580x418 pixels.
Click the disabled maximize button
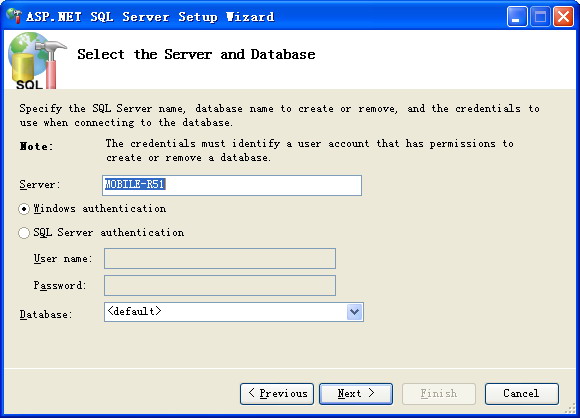[540, 17]
